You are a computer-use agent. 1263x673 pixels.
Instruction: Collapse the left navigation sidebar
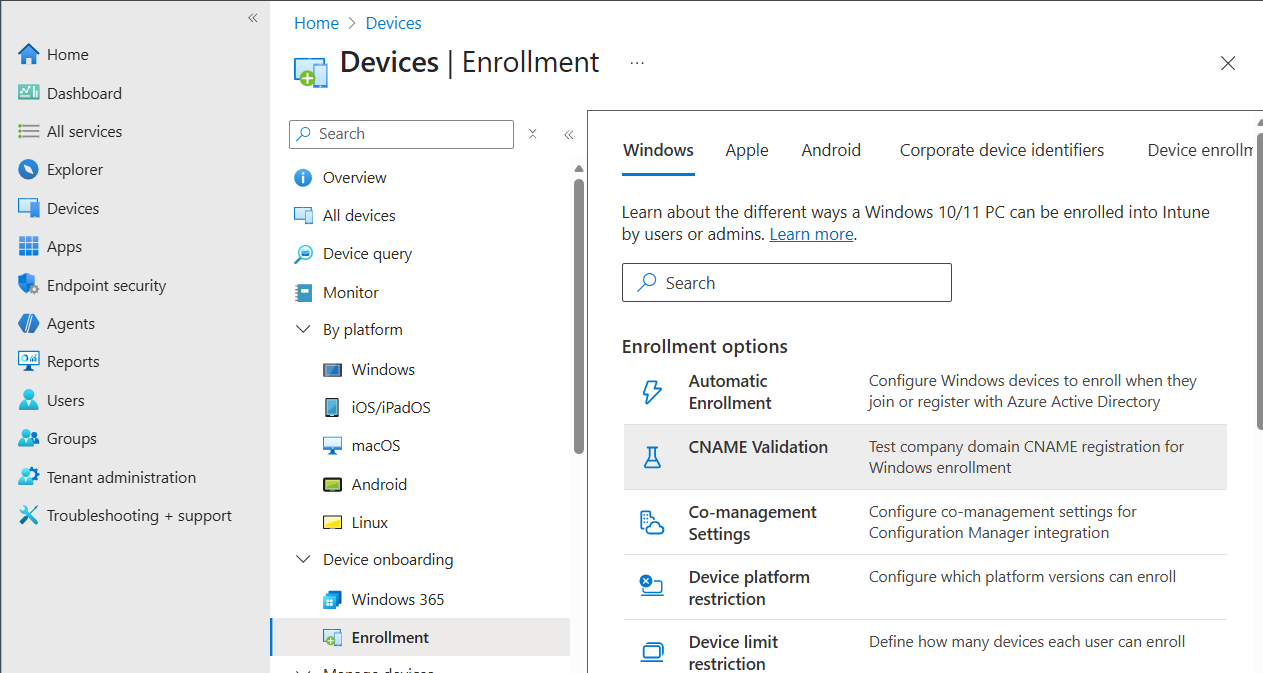(x=253, y=18)
